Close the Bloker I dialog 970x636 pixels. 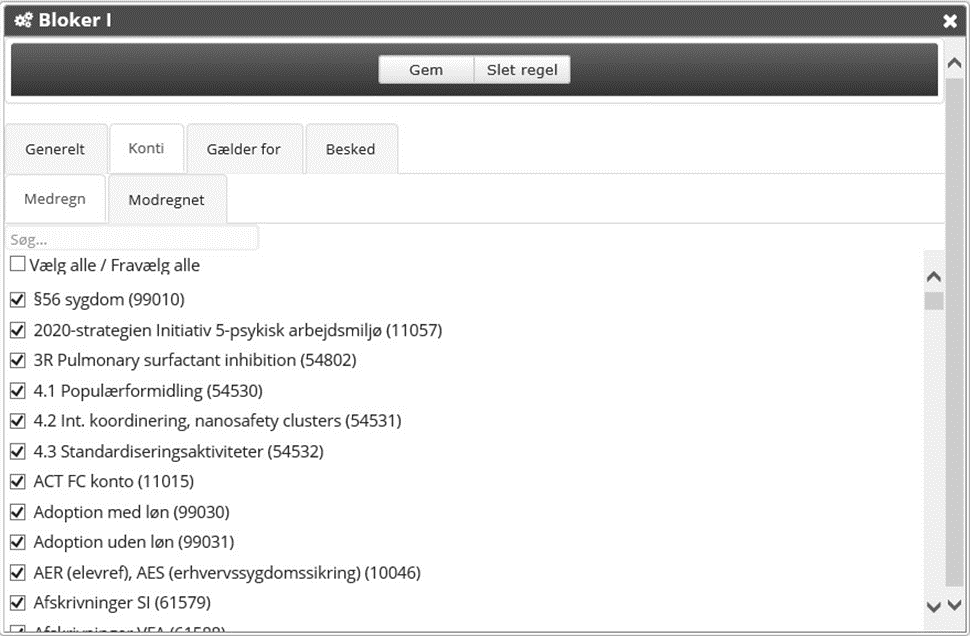pyautogui.click(x=949, y=21)
